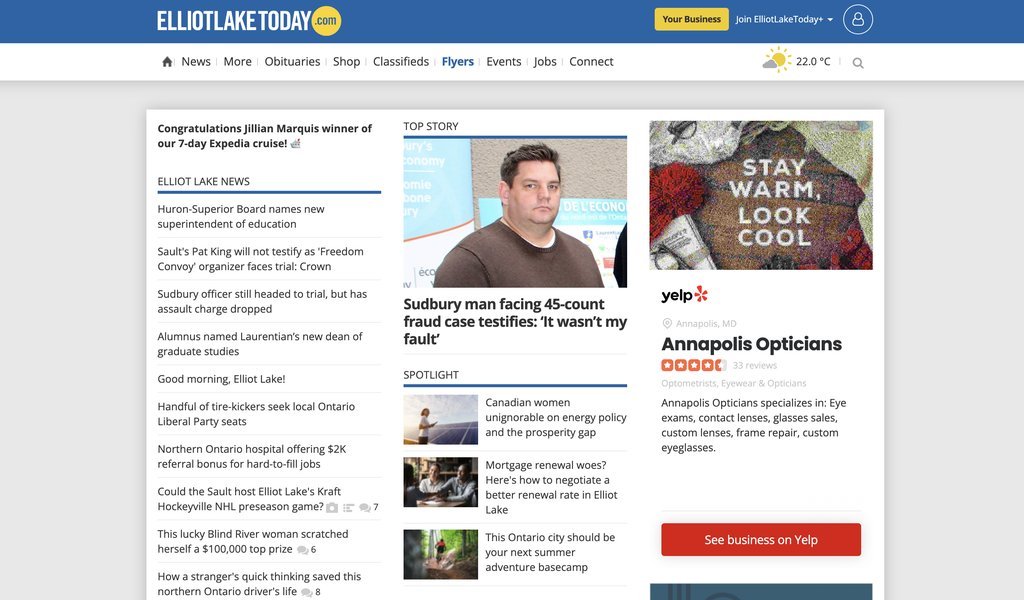Image resolution: width=1024 pixels, height=600 pixels.
Task: Open the Jobs menu item
Action: pyautogui.click(x=545, y=61)
